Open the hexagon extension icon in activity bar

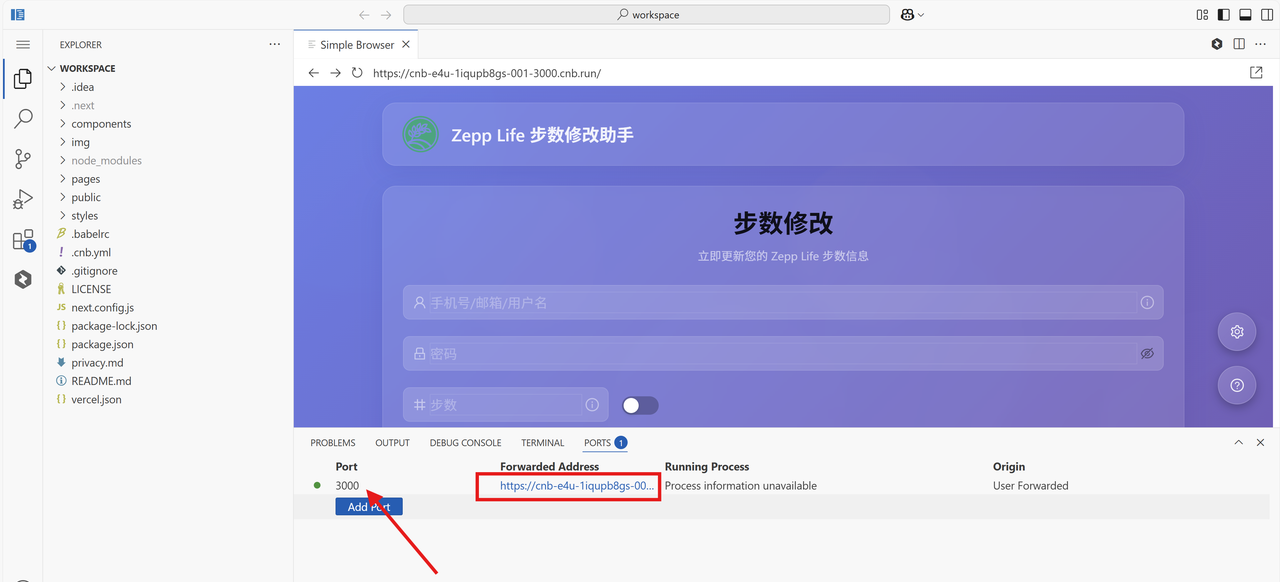22,280
